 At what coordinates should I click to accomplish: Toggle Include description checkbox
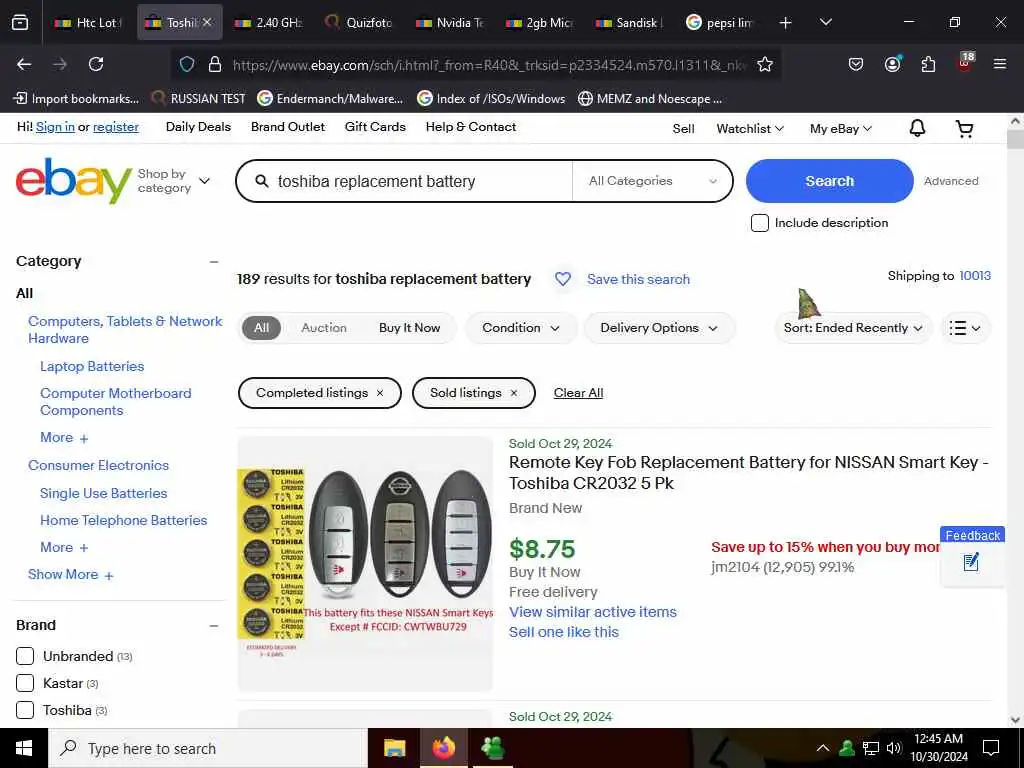[x=760, y=223]
